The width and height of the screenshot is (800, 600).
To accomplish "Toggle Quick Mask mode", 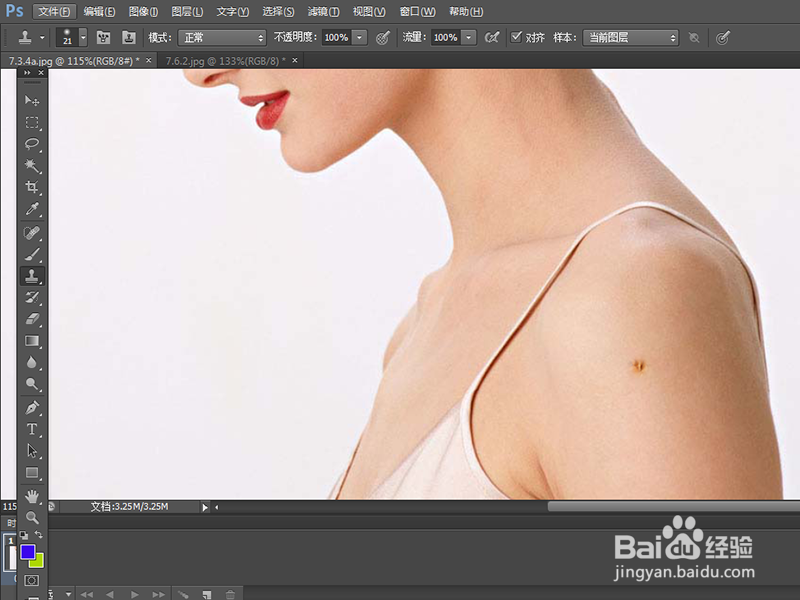I will click(x=32, y=581).
